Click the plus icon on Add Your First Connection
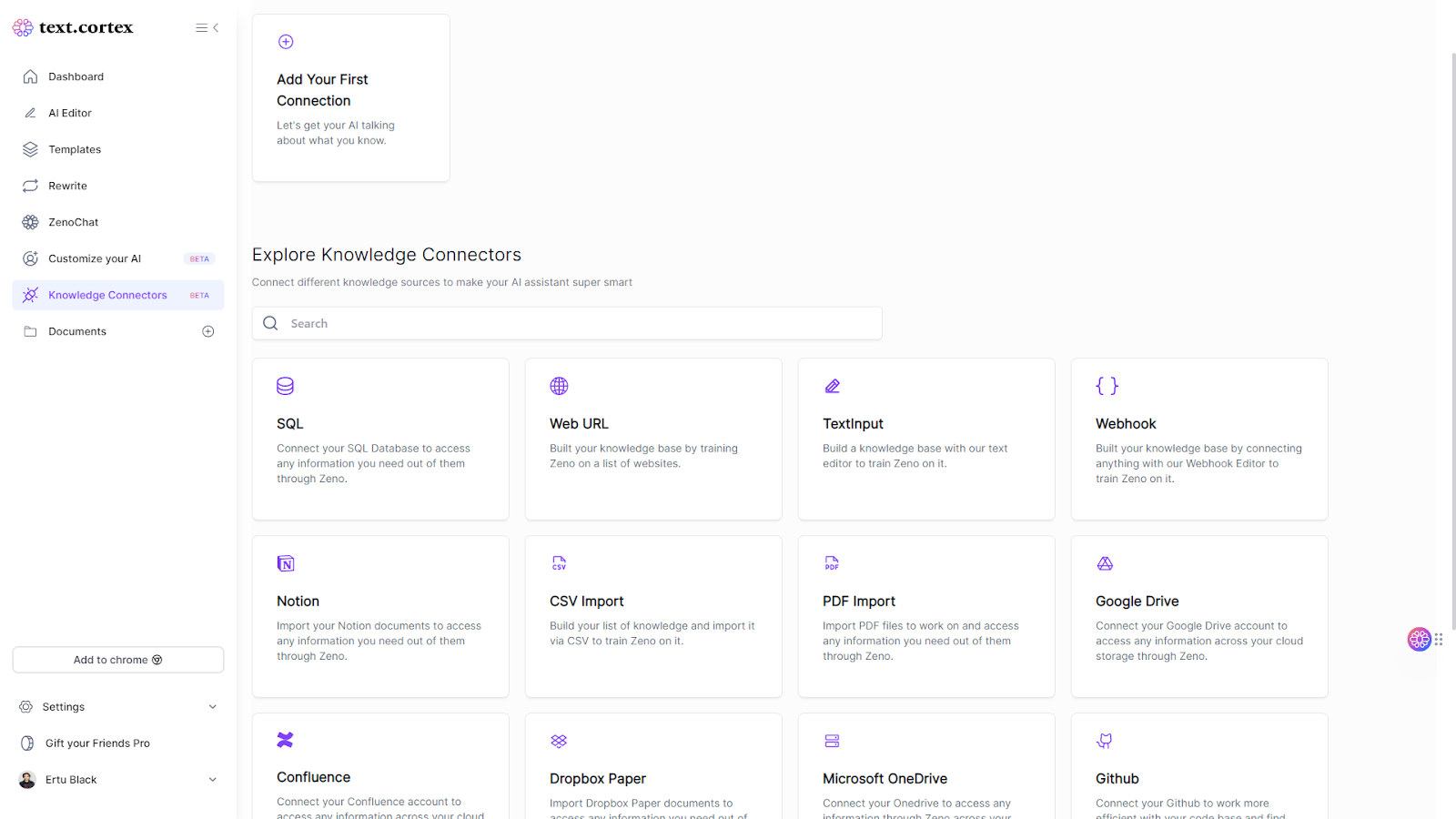 pos(286,42)
